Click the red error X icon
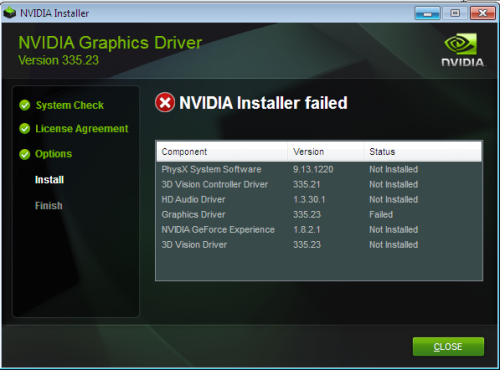The height and width of the screenshot is (370, 500). pyautogui.click(x=165, y=102)
